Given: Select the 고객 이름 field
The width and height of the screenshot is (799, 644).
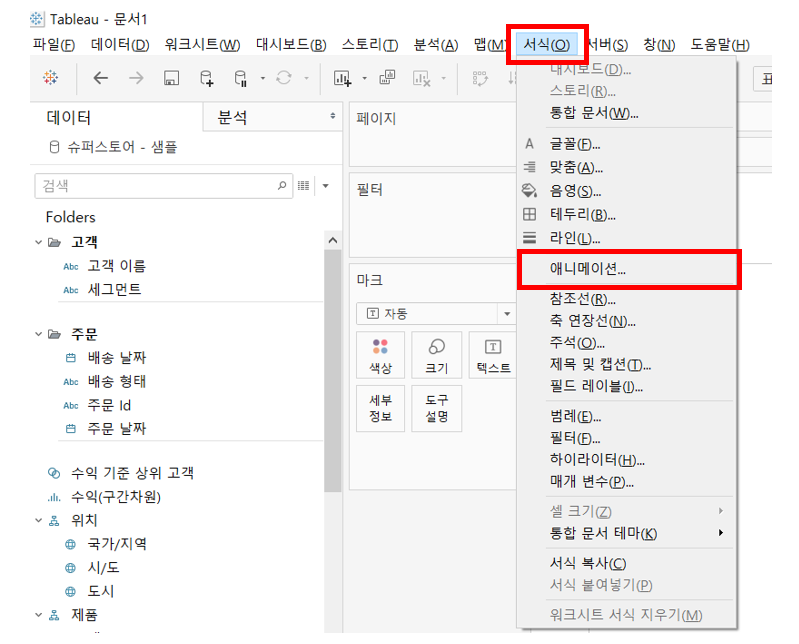Looking at the screenshot, I should 117,266.
